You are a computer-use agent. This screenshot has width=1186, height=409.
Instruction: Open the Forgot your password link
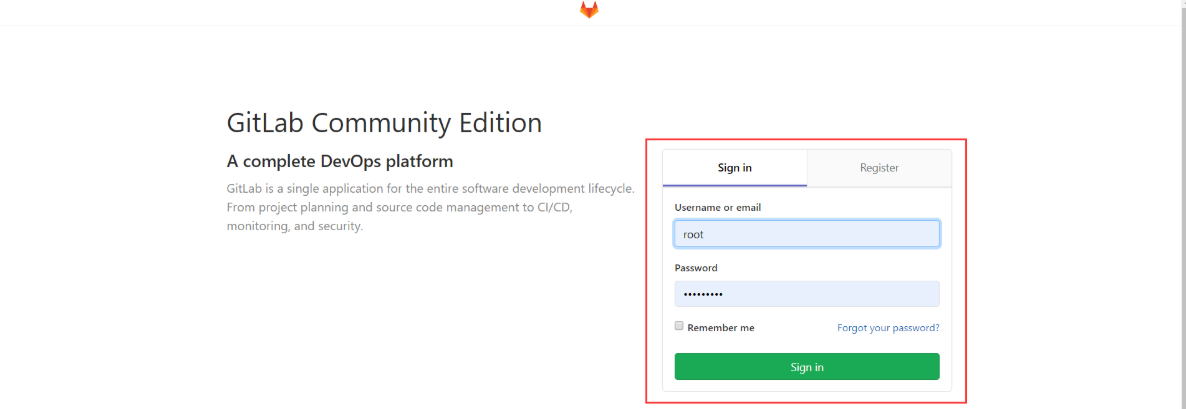(888, 328)
